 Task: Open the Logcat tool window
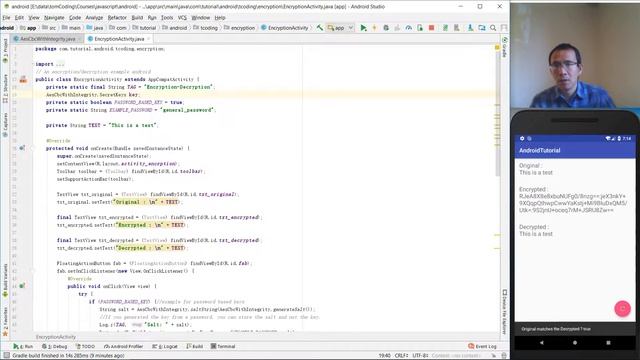[165, 346]
